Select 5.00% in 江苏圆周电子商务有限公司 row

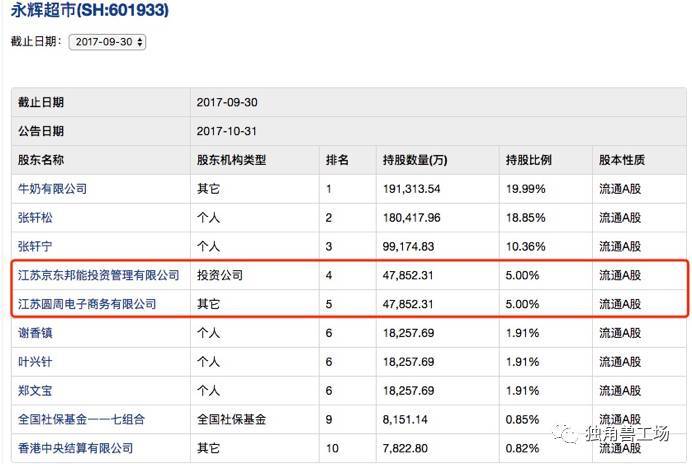coord(522,304)
